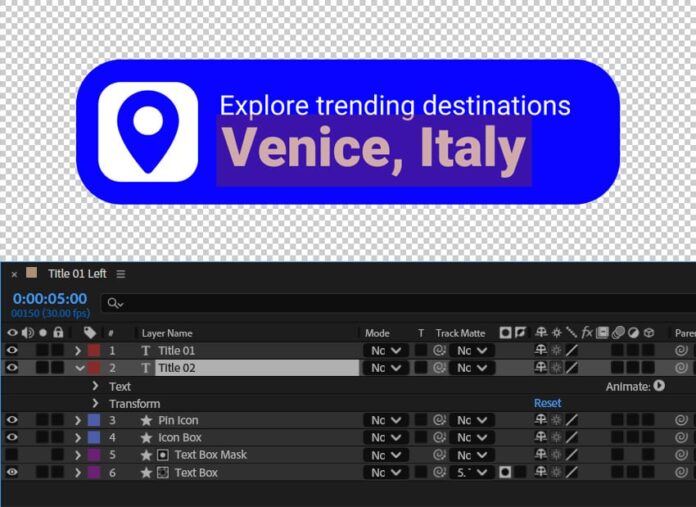Screen dimensions: 696x507
Task: Click the 3D layer cube column header
Action: (649, 333)
